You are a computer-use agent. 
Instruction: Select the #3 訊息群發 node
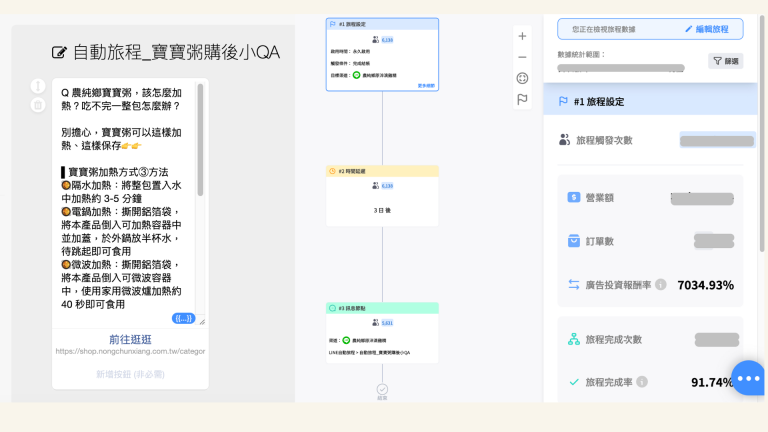click(382, 308)
